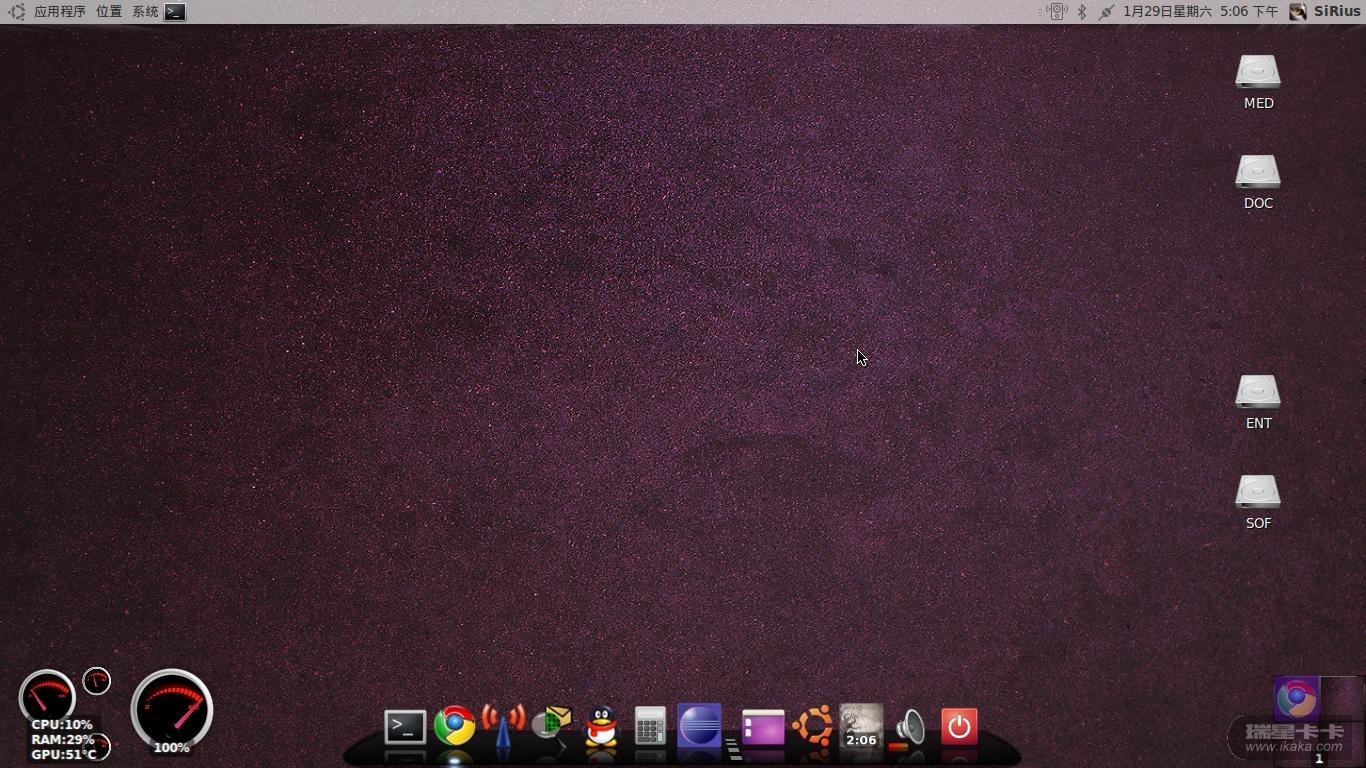The image size is (1366, 768).
Task: Click the RAM:29% readout
Action: [62, 740]
